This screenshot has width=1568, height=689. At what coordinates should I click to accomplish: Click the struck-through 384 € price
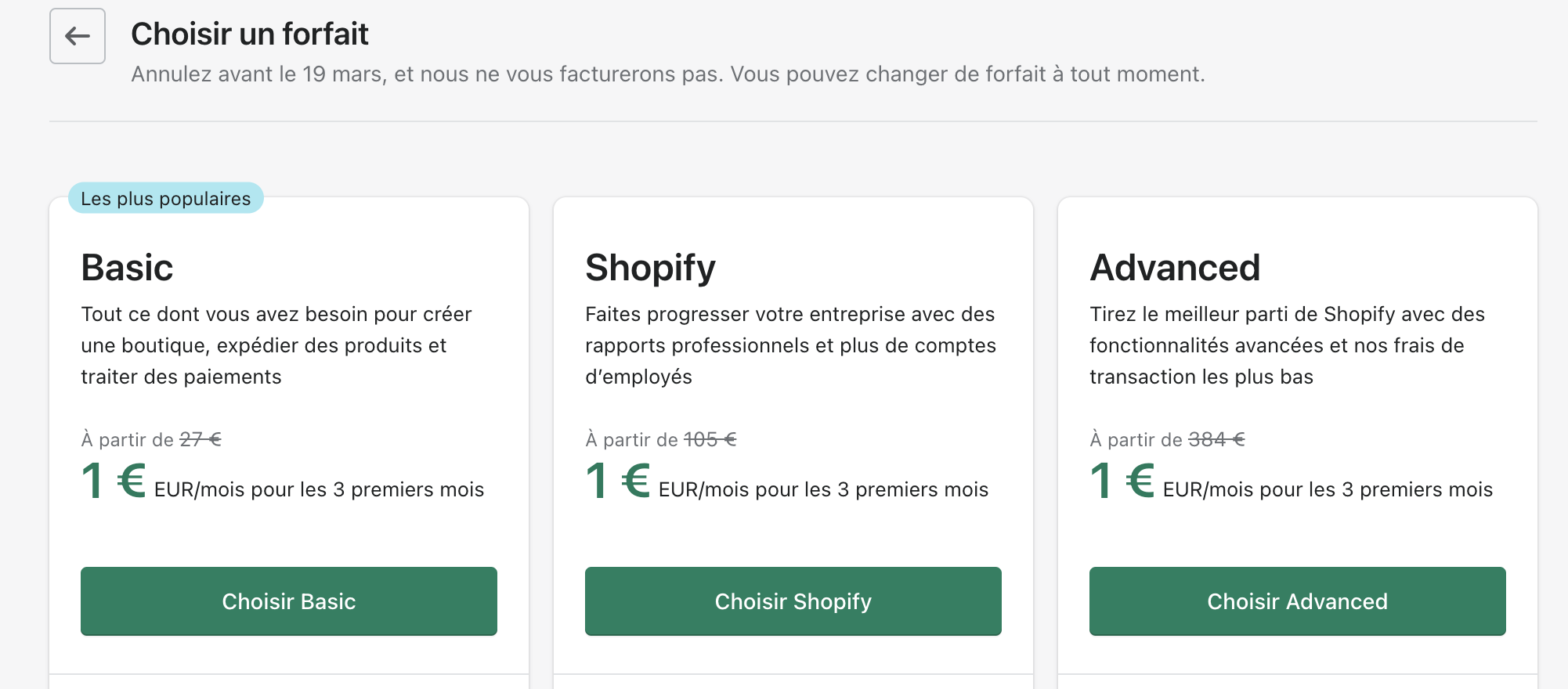(x=1216, y=440)
